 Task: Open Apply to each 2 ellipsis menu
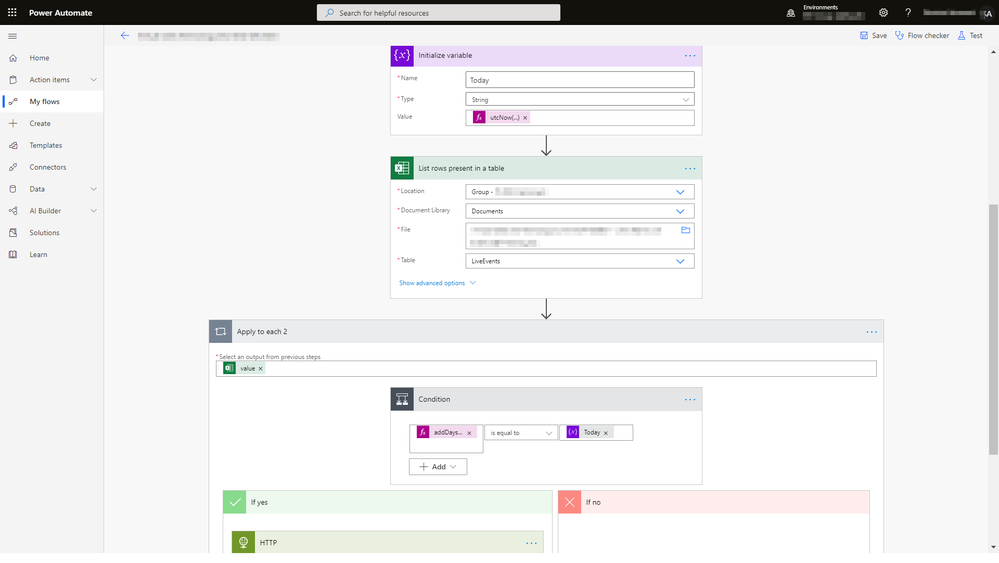(872, 332)
